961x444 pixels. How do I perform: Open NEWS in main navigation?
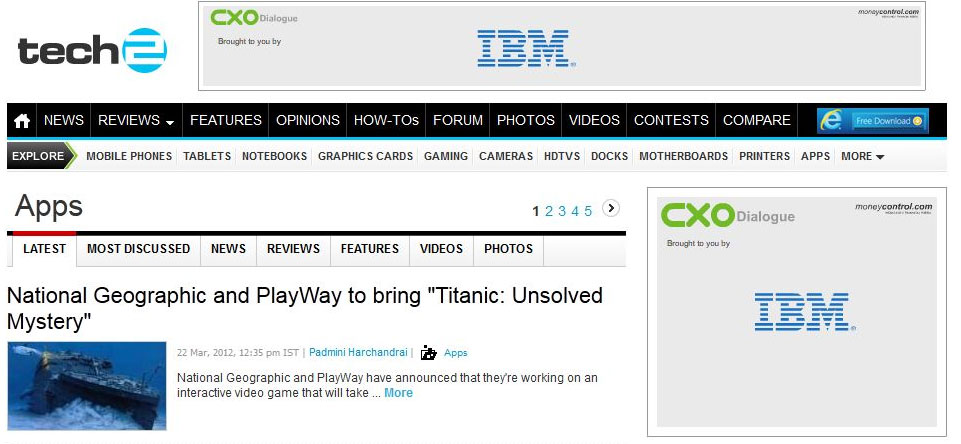click(x=64, y=120)
